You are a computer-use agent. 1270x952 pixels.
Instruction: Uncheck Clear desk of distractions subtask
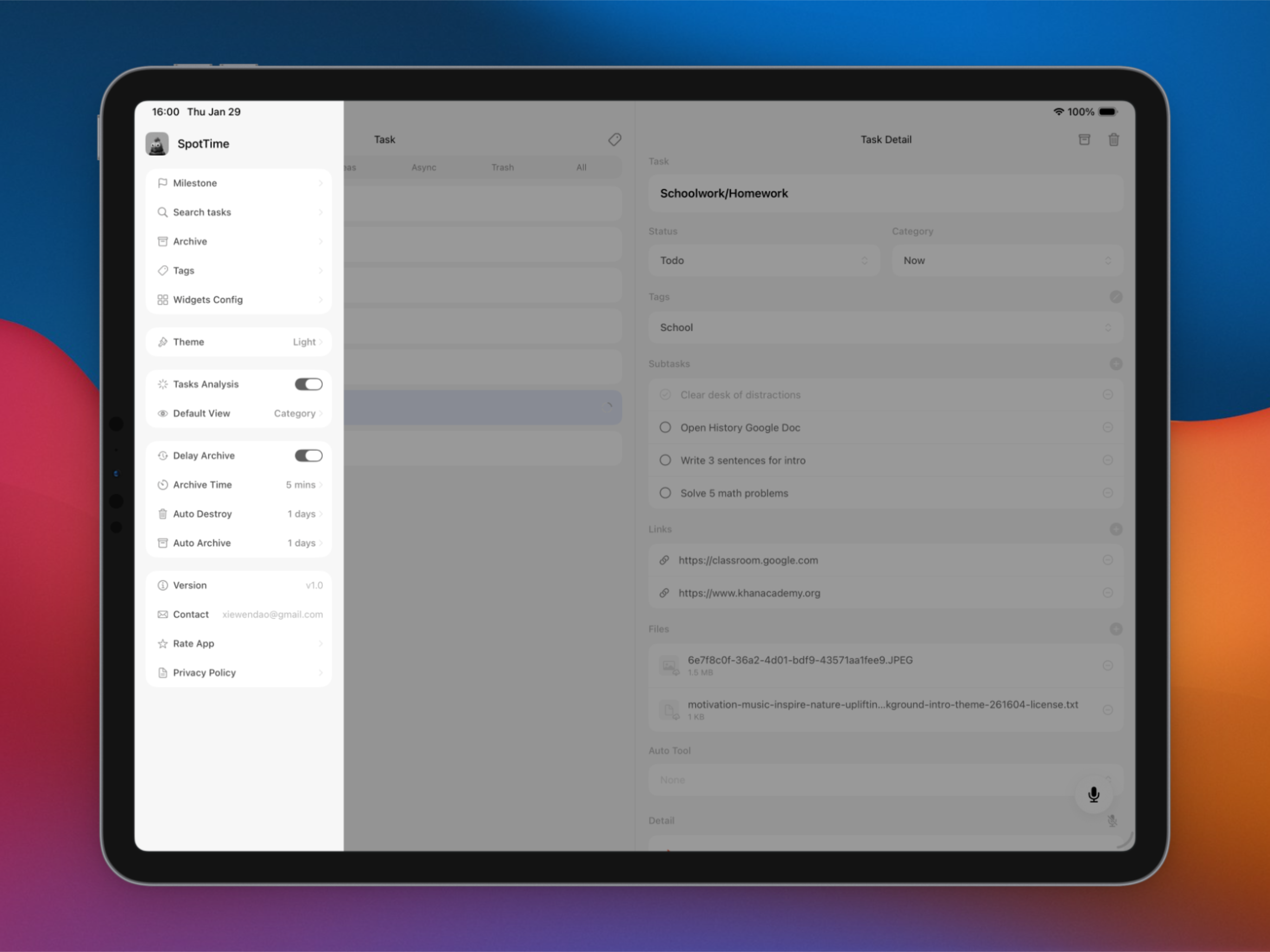[x=665, y=395]
